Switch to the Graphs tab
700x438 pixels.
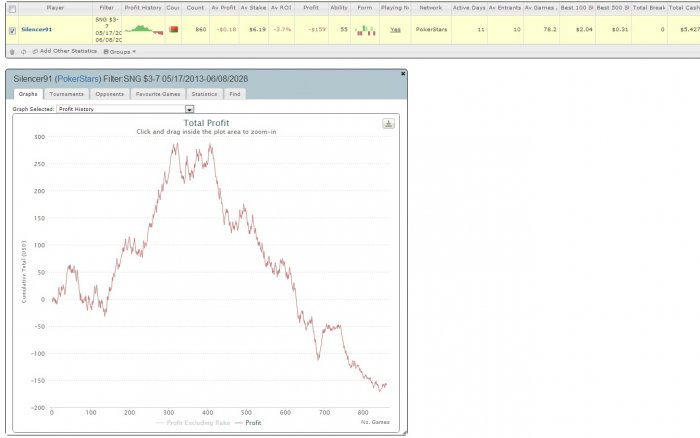click(x=28, y=94)
